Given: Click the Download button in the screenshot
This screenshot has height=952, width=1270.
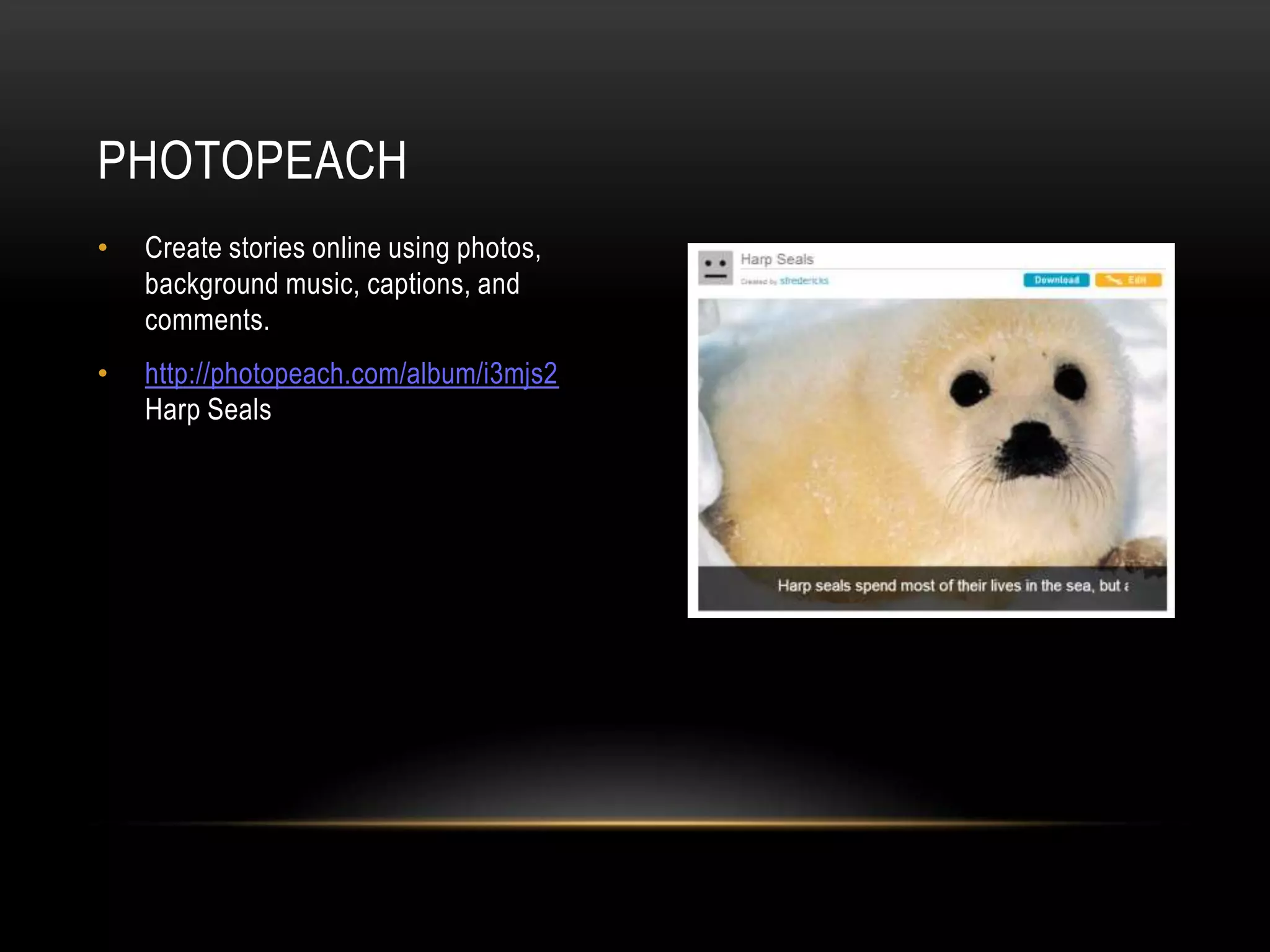Looking at the screenshot, I should point(1056,280).
